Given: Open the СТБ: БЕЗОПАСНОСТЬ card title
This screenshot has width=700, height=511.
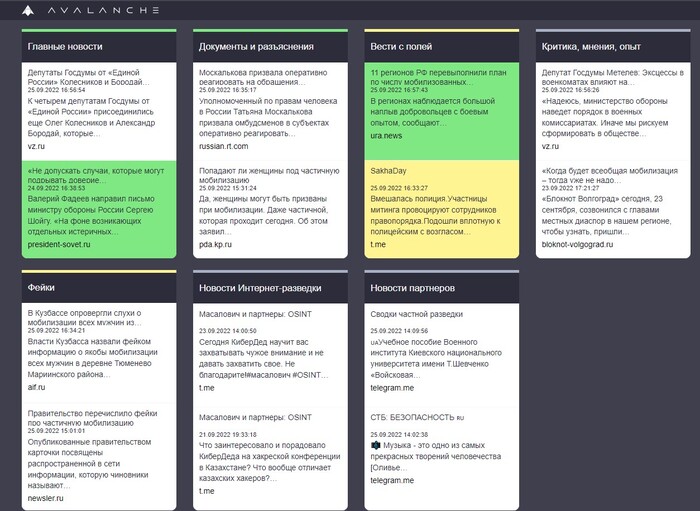Looking at the screenshot, I should pos(417,417).
